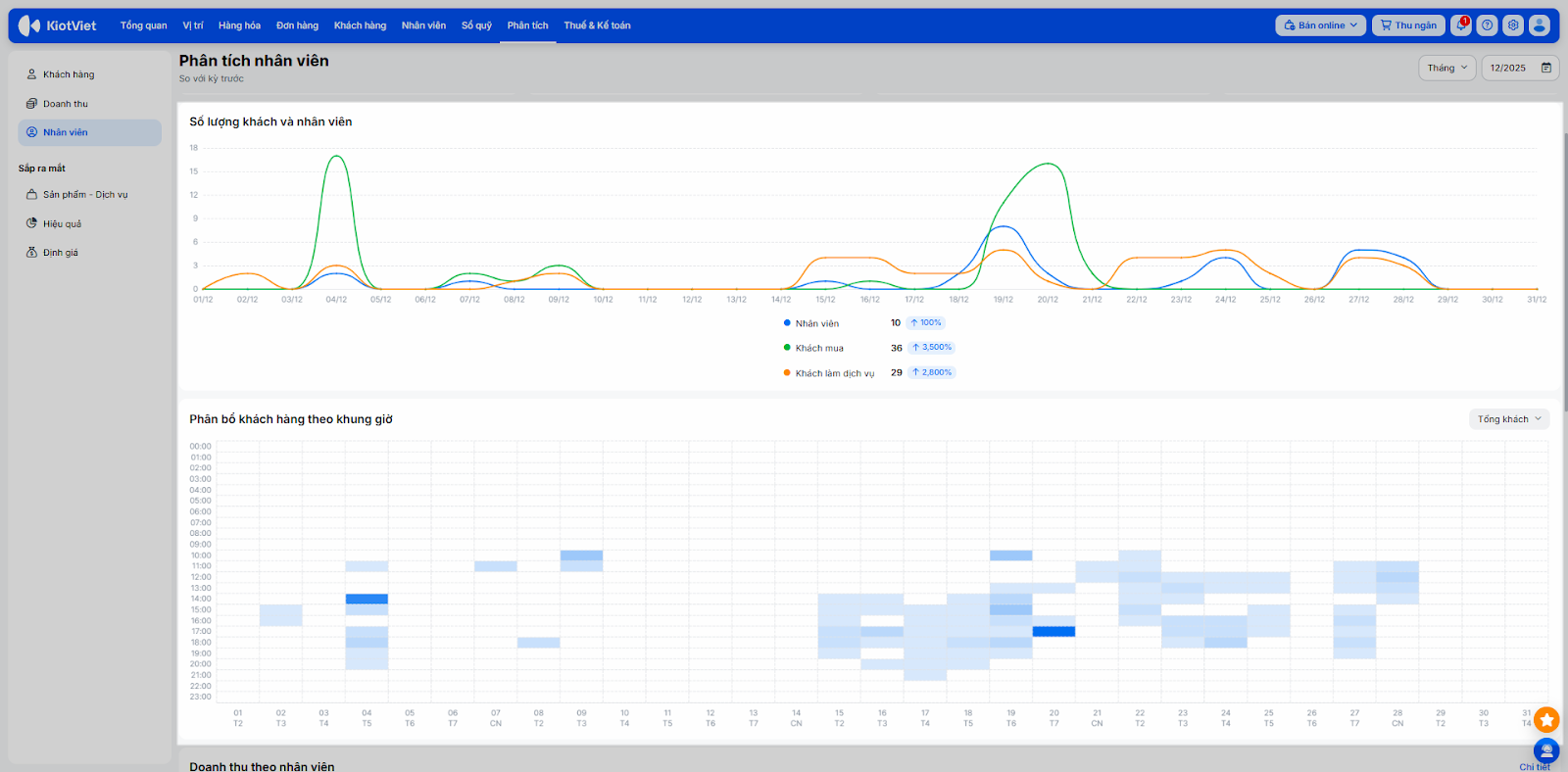Toggle the Khách mua legend series
This screenshot has height=772, width=1568.
[818, 348]
